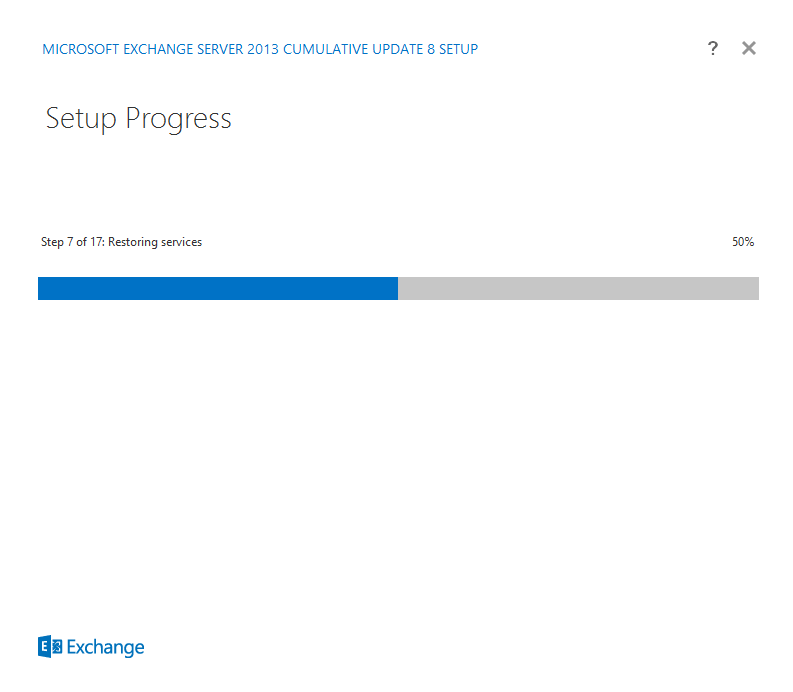Click the gray unfilled portion of progress bar
Image resolution: width=793 pixels, height=692 pixels.
[x=579, y=288]
